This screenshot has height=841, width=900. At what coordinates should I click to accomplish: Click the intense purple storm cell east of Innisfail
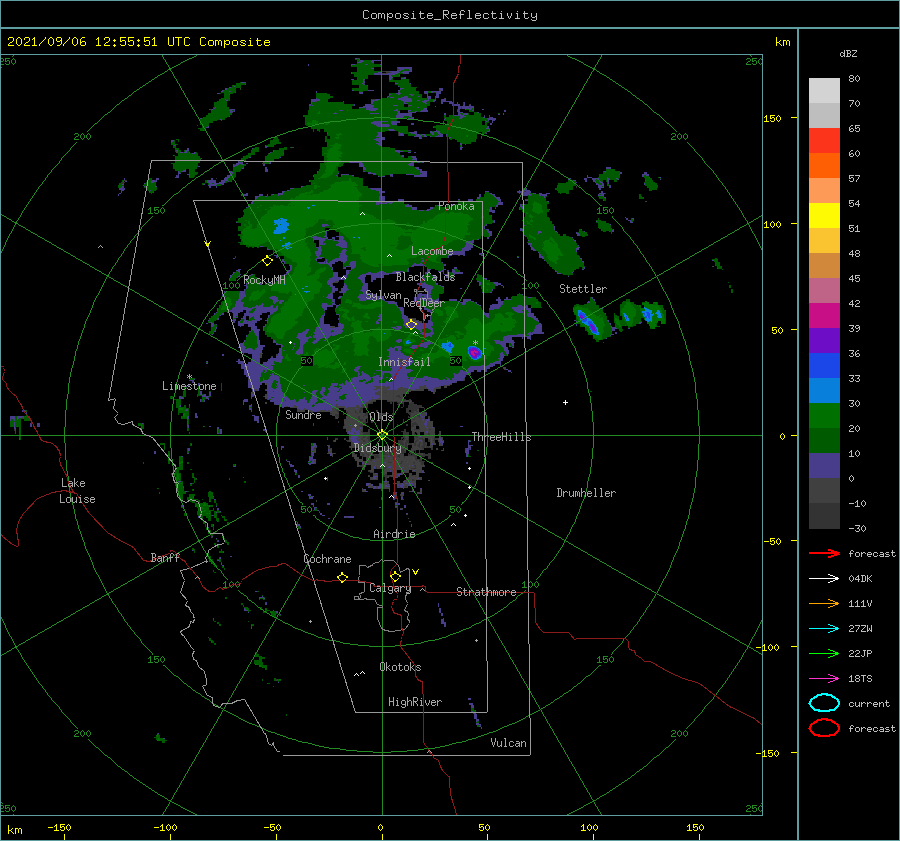(475, 353)
